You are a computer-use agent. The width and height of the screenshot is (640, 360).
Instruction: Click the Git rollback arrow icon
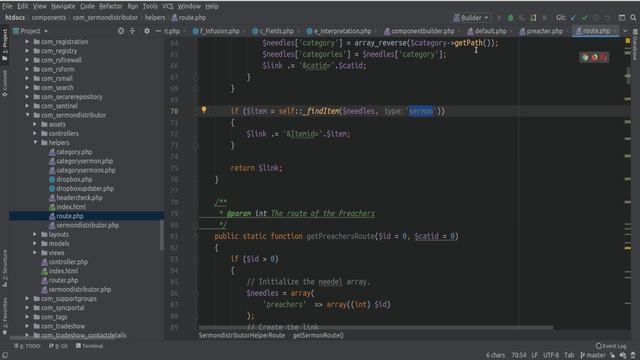pyautogui.click(x=607, y=18)
